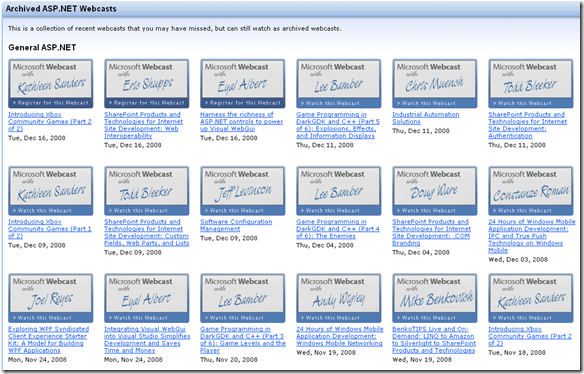This screenshot has height=374, width=584.
Task: Click the date 'Wed, Dec 03, 2008'
Action: point(518,260)
